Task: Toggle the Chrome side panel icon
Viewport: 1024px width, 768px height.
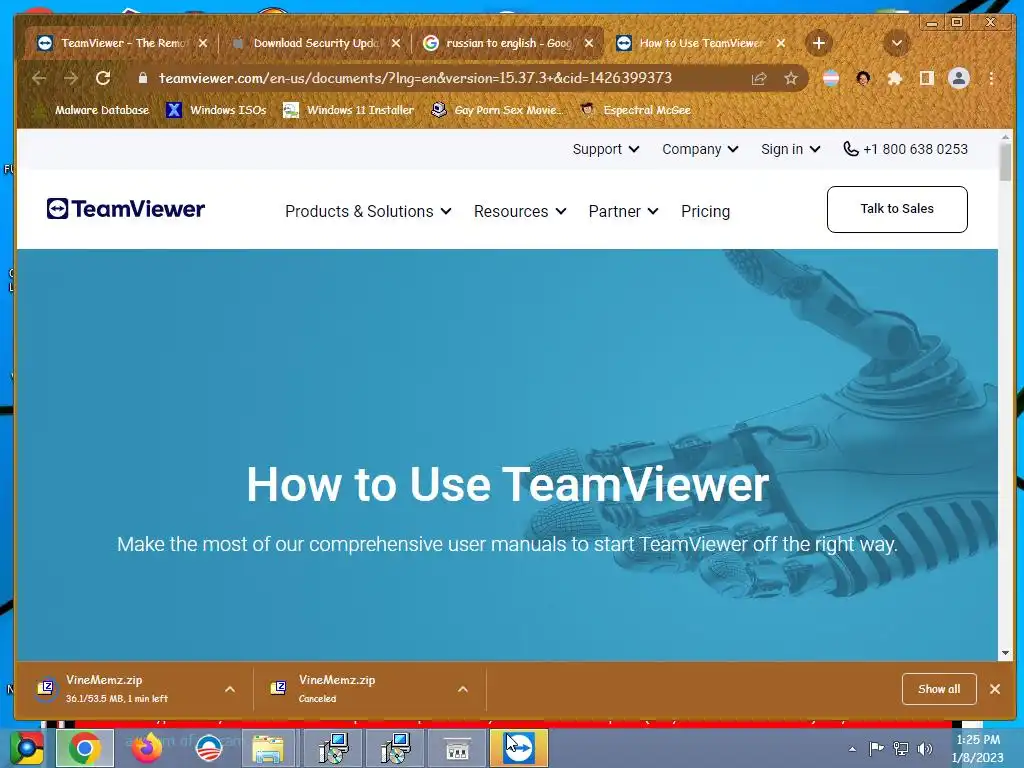Action: click(927, 78)
